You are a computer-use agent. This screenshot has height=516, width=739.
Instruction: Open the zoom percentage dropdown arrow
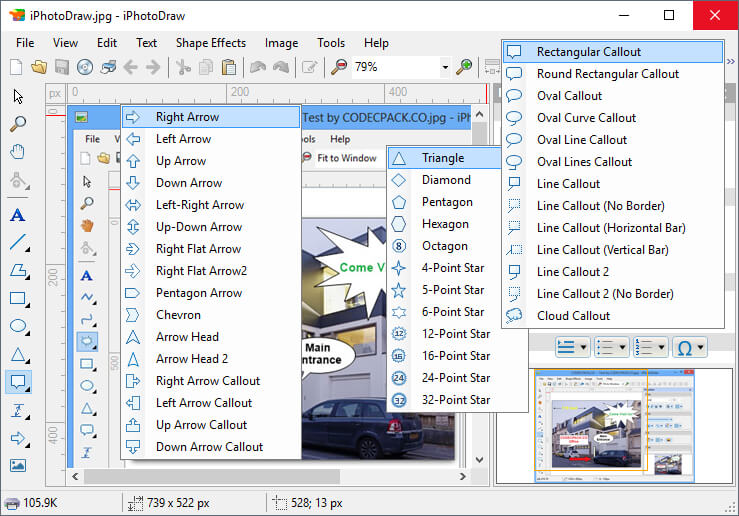[x=445, y=67]
